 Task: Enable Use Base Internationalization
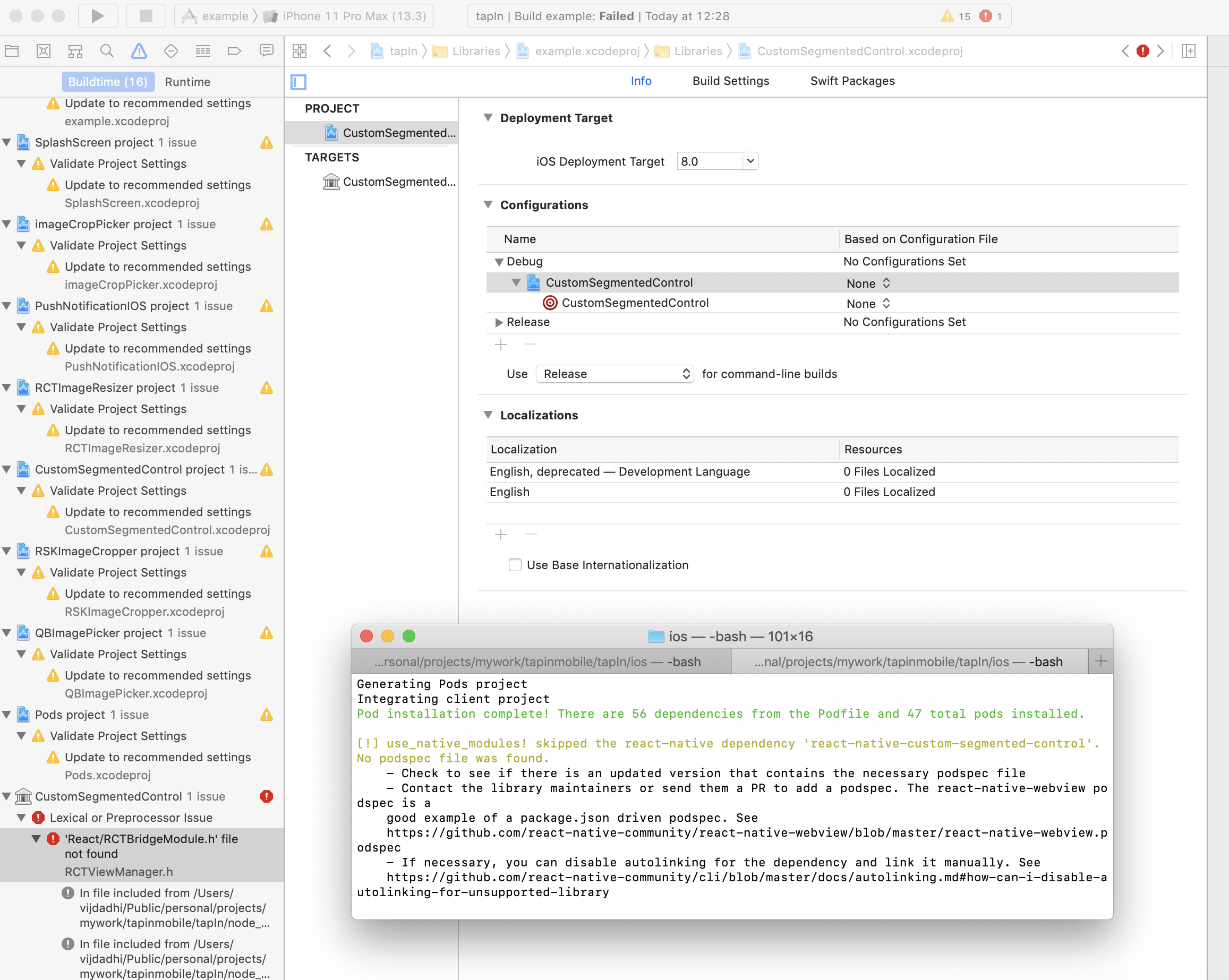click(515, 565)
